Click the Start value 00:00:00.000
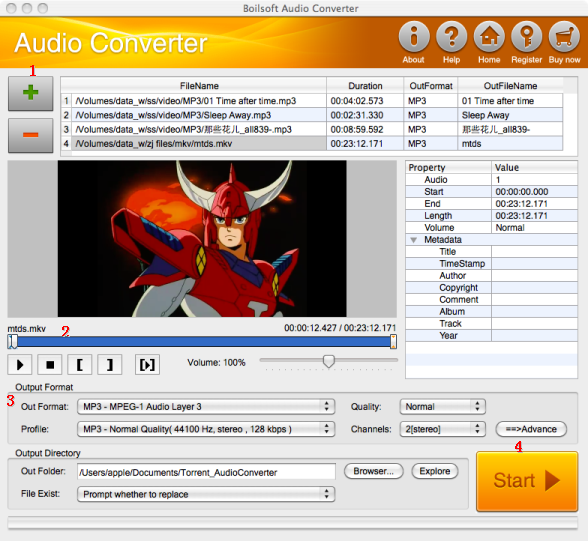Image resolution: width=588 pixels, height=541 pixels. click(x=534, y=192)
